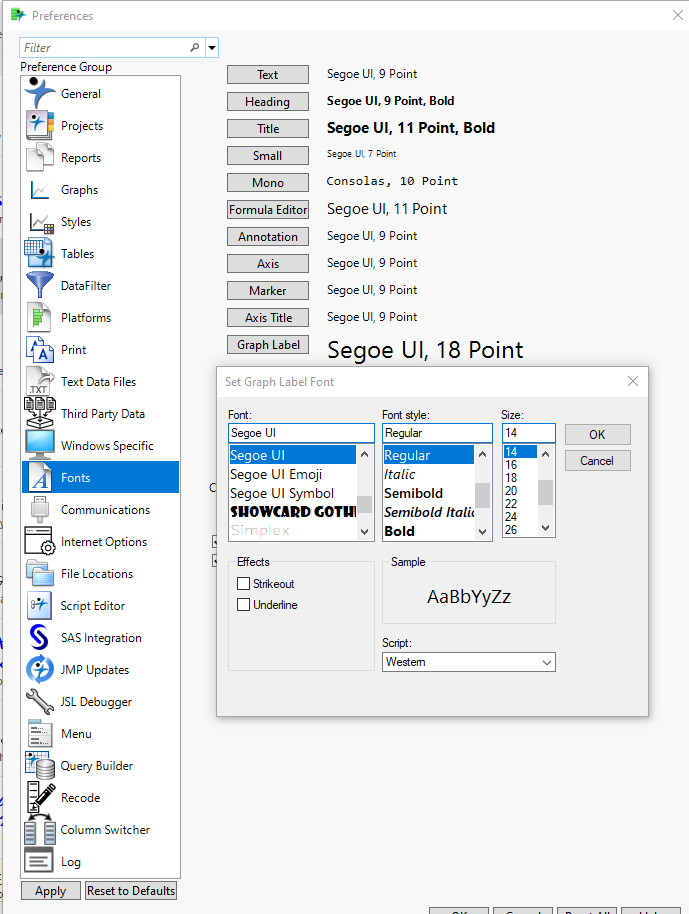Select the Recode preference icon
The height and width of the screenshot is (914, 689).
pyautogui.click(x=41, y=797)
